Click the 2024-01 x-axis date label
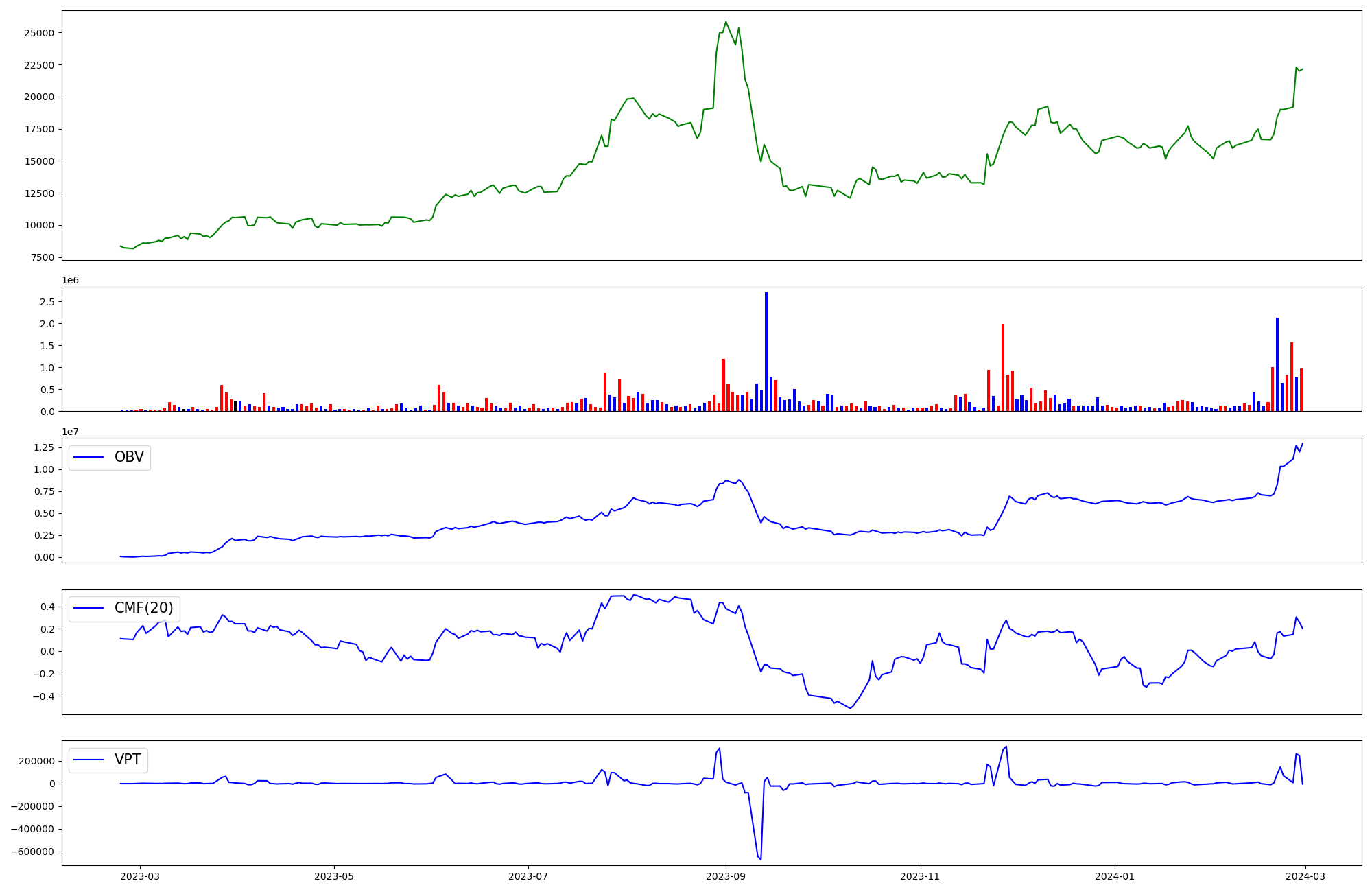 (1115, 876)
